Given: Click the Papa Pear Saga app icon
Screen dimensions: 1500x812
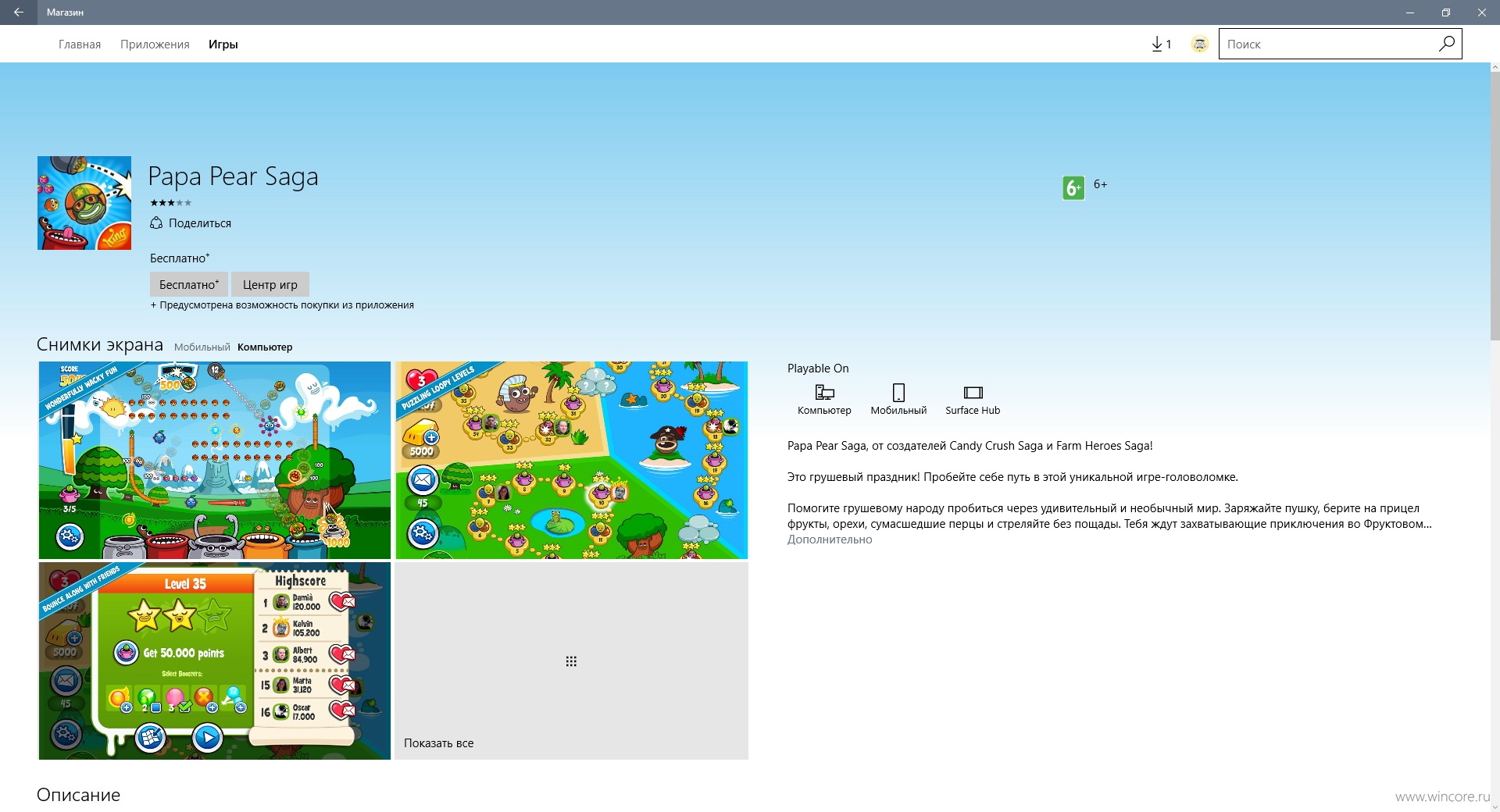Looking at the screenshot, I should (x=84, y=203).
